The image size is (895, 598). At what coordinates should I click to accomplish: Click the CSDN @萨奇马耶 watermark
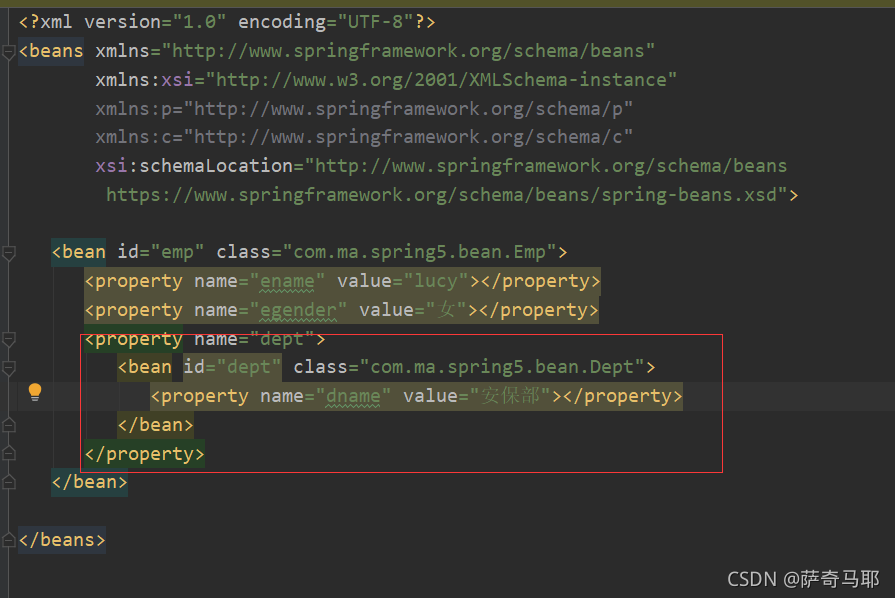click(804, 578)
